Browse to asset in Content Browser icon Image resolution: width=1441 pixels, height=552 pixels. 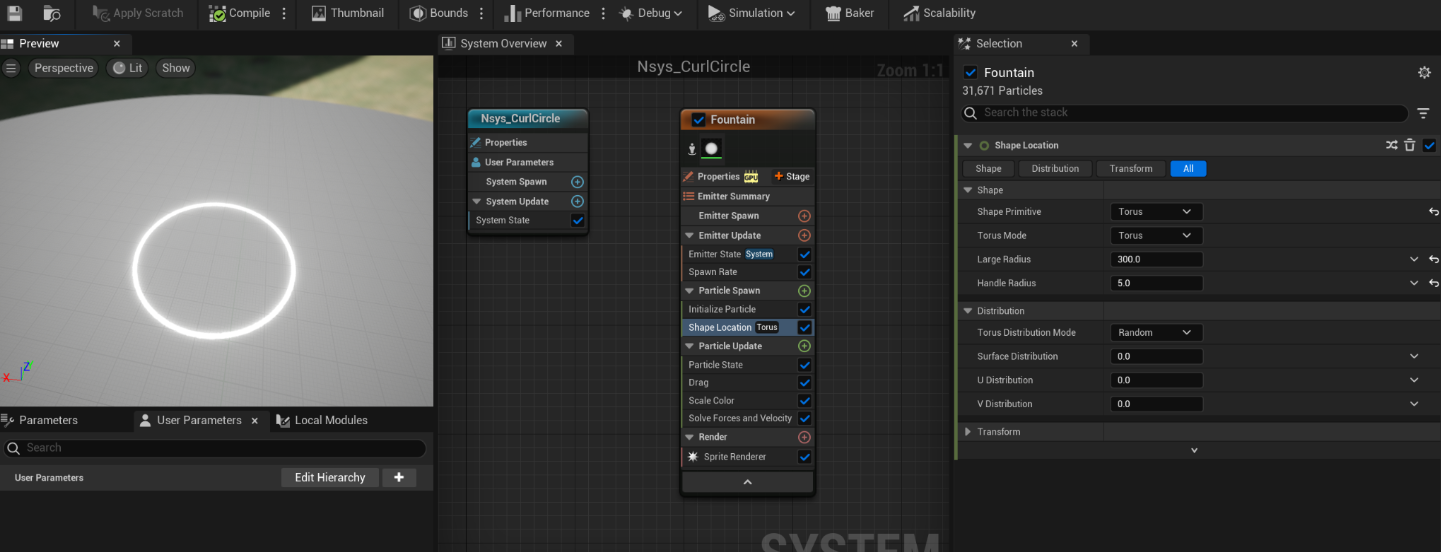[53, 13]
